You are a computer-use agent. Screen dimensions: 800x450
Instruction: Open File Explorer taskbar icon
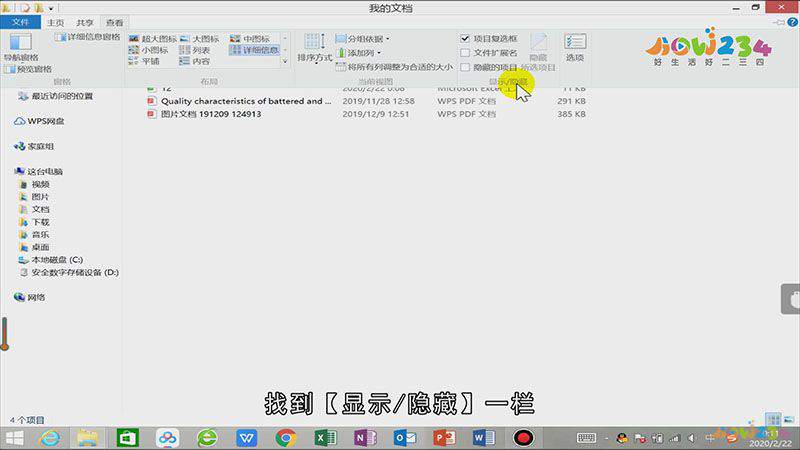point(88,438)
